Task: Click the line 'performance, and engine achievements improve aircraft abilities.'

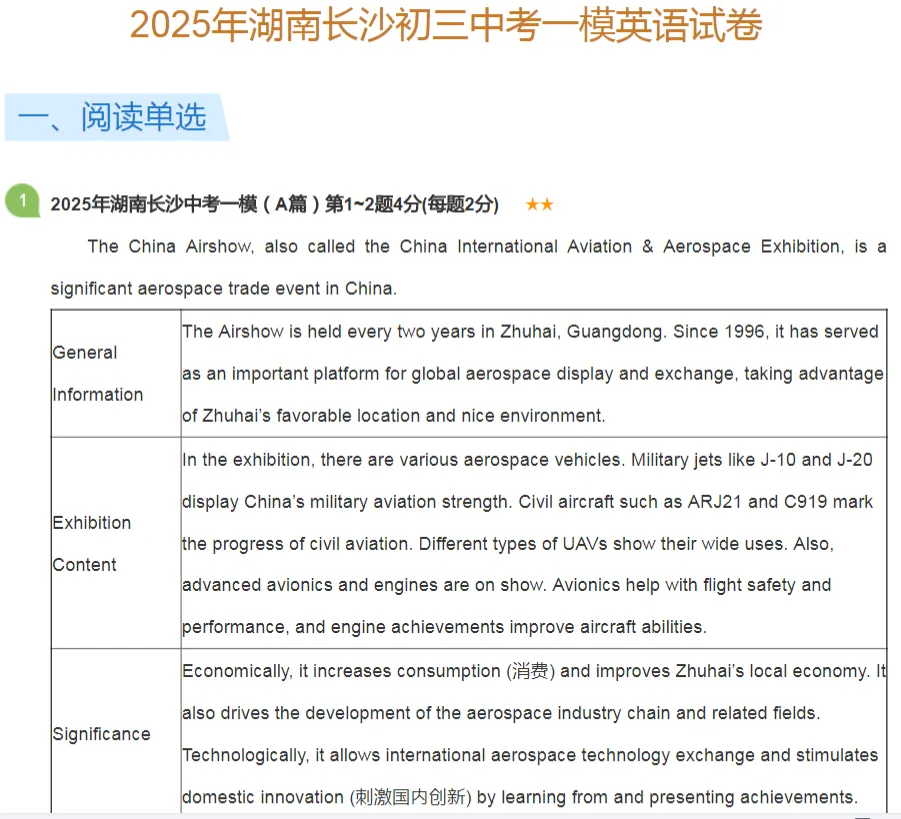Action: point(444,627)
